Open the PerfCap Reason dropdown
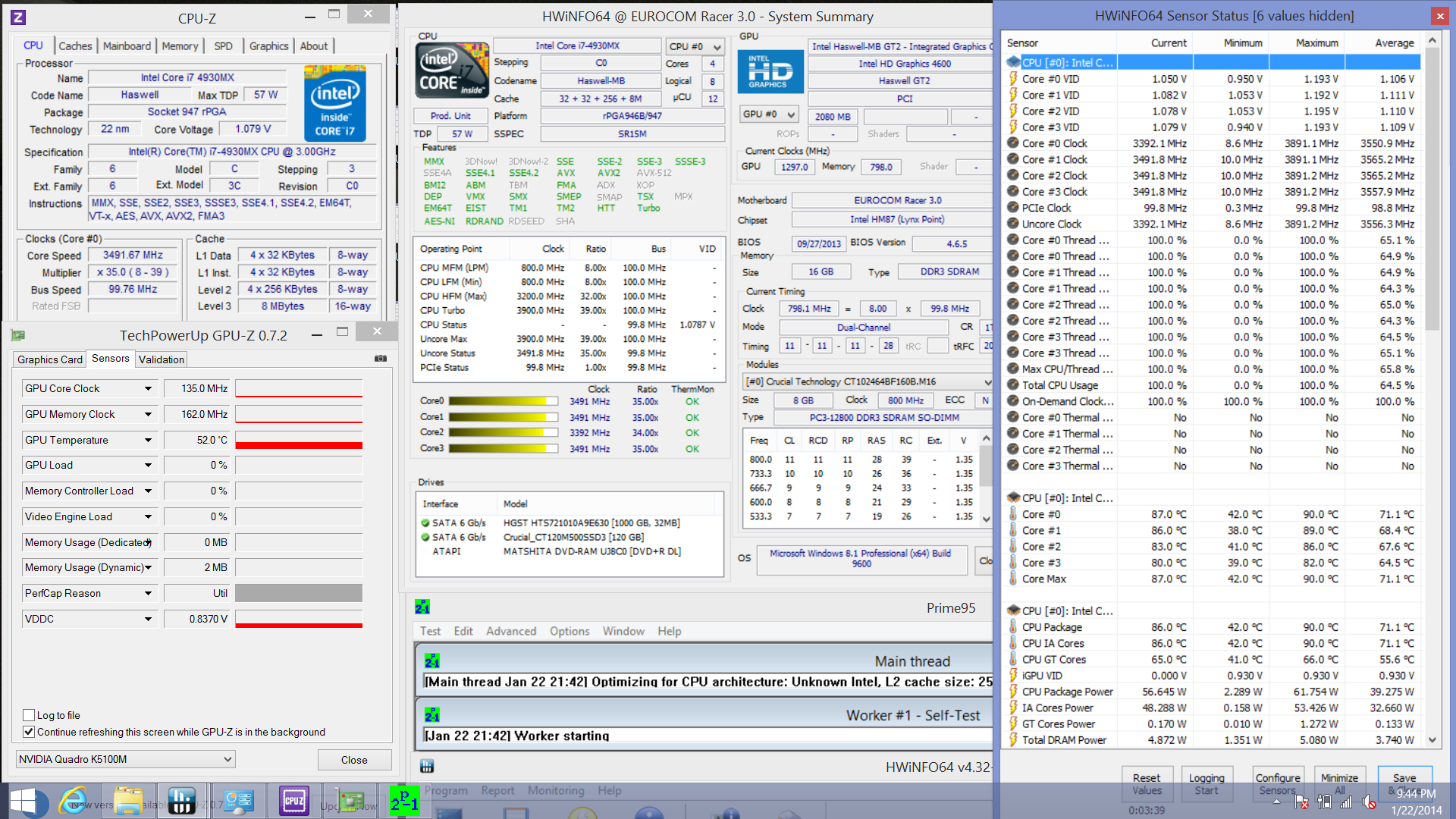Image resolution: width=1456 pixels, height=819 pixels. tap(148, 593)
